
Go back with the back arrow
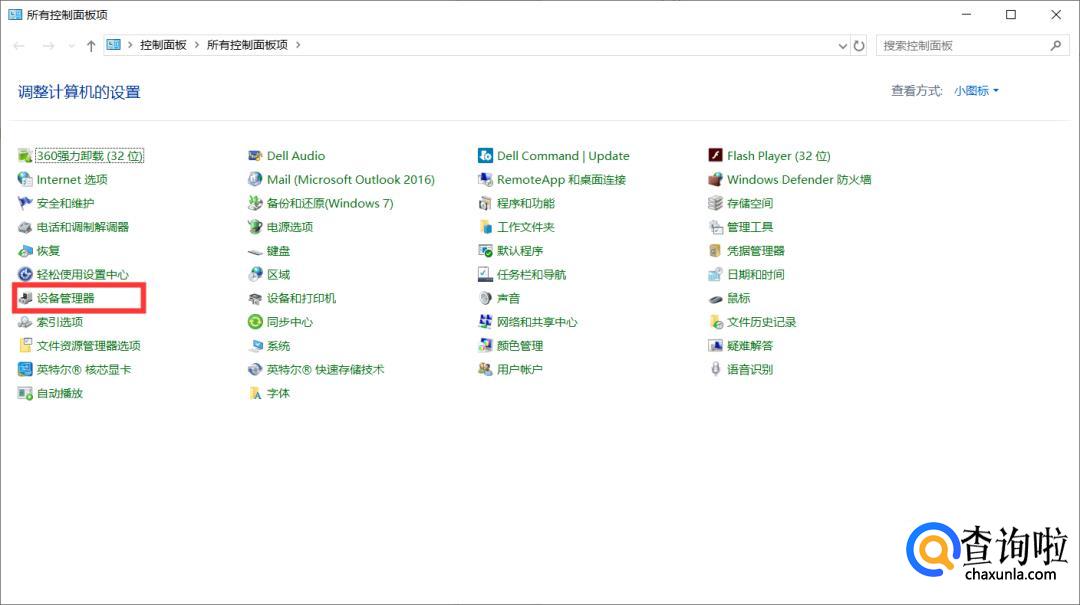click(x=19, y=45)
